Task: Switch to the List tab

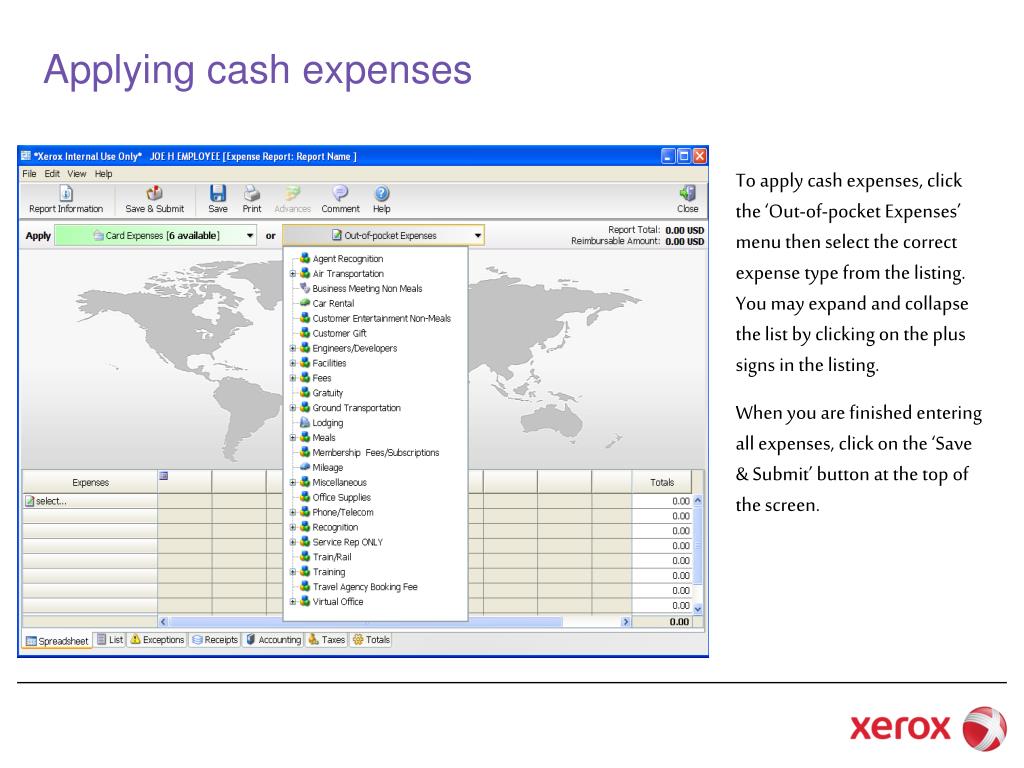Action: 110,640
